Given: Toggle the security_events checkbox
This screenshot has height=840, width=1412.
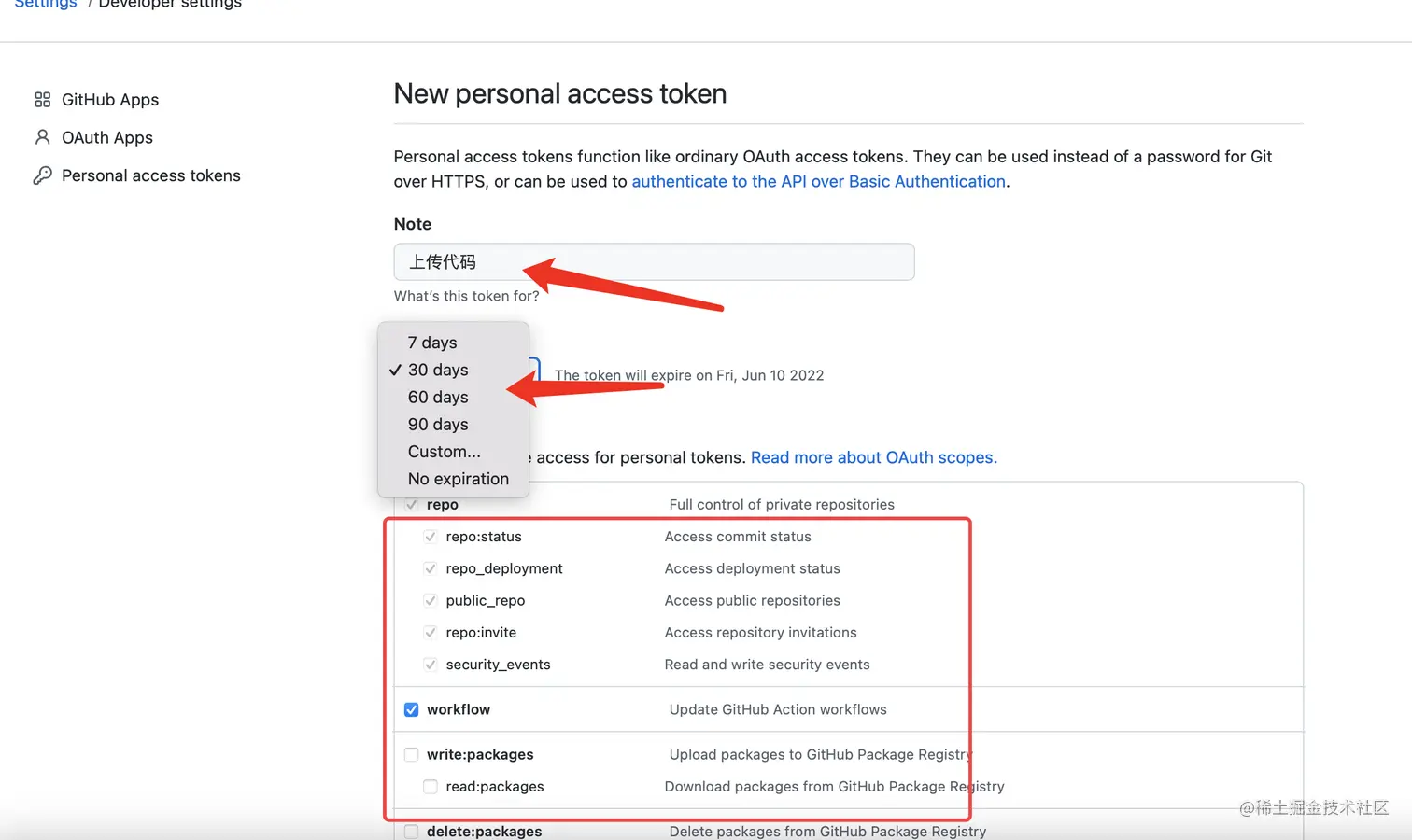Looking at the screenshot, I should 431,665.
